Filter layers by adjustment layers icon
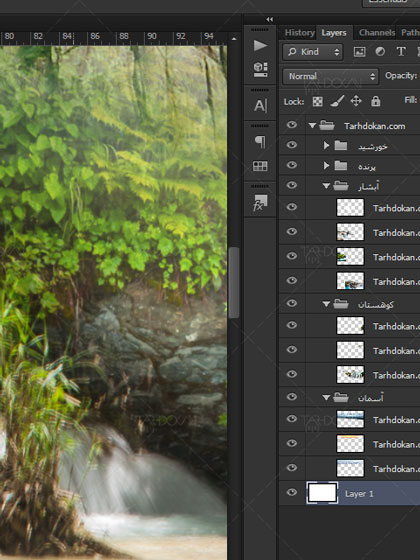The width and height of the screenshot is (420, 560). (380, 52)
